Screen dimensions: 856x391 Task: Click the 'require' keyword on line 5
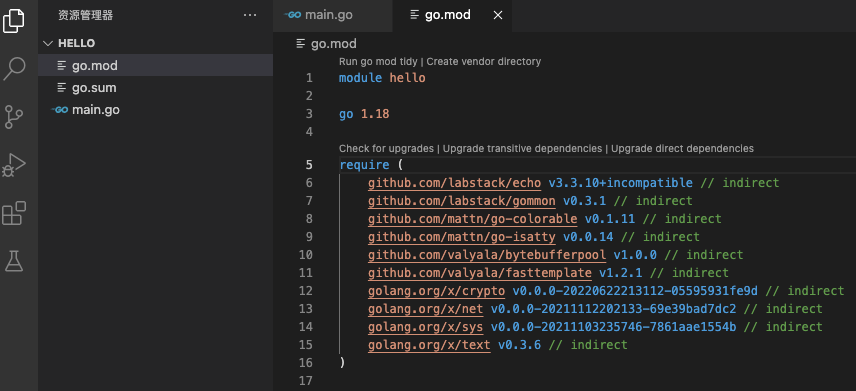click(364, 165)
